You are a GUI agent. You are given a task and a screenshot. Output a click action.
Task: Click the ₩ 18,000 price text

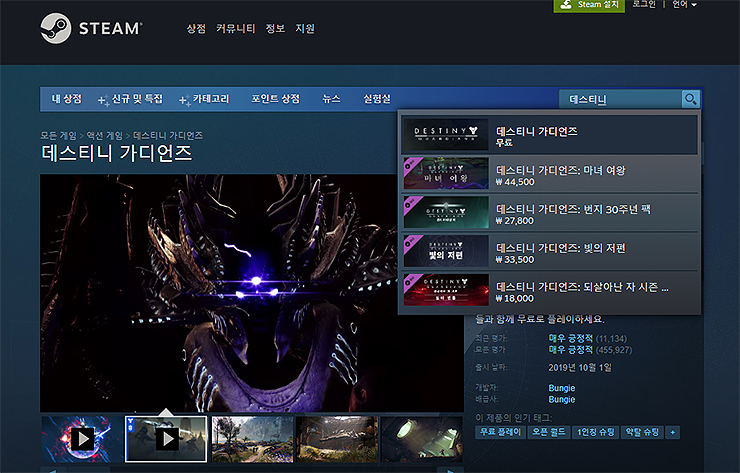pyautogui.click(x=514, y=298)
